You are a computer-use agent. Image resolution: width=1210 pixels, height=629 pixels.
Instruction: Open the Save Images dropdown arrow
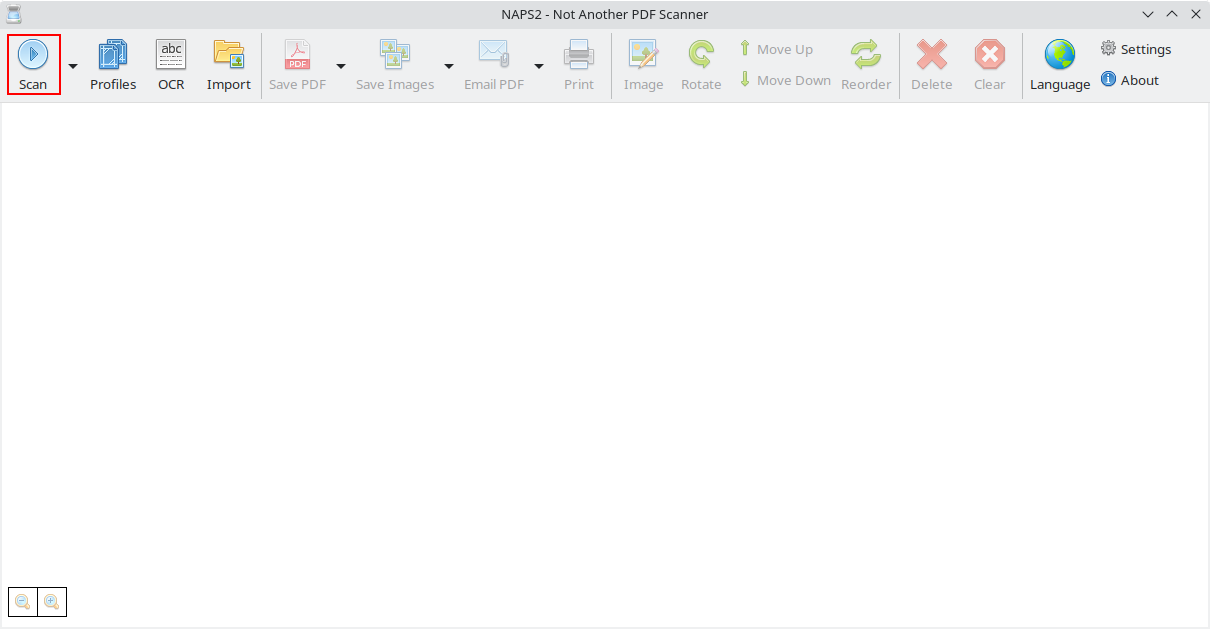pyautogui.click(x=449, y=66)
